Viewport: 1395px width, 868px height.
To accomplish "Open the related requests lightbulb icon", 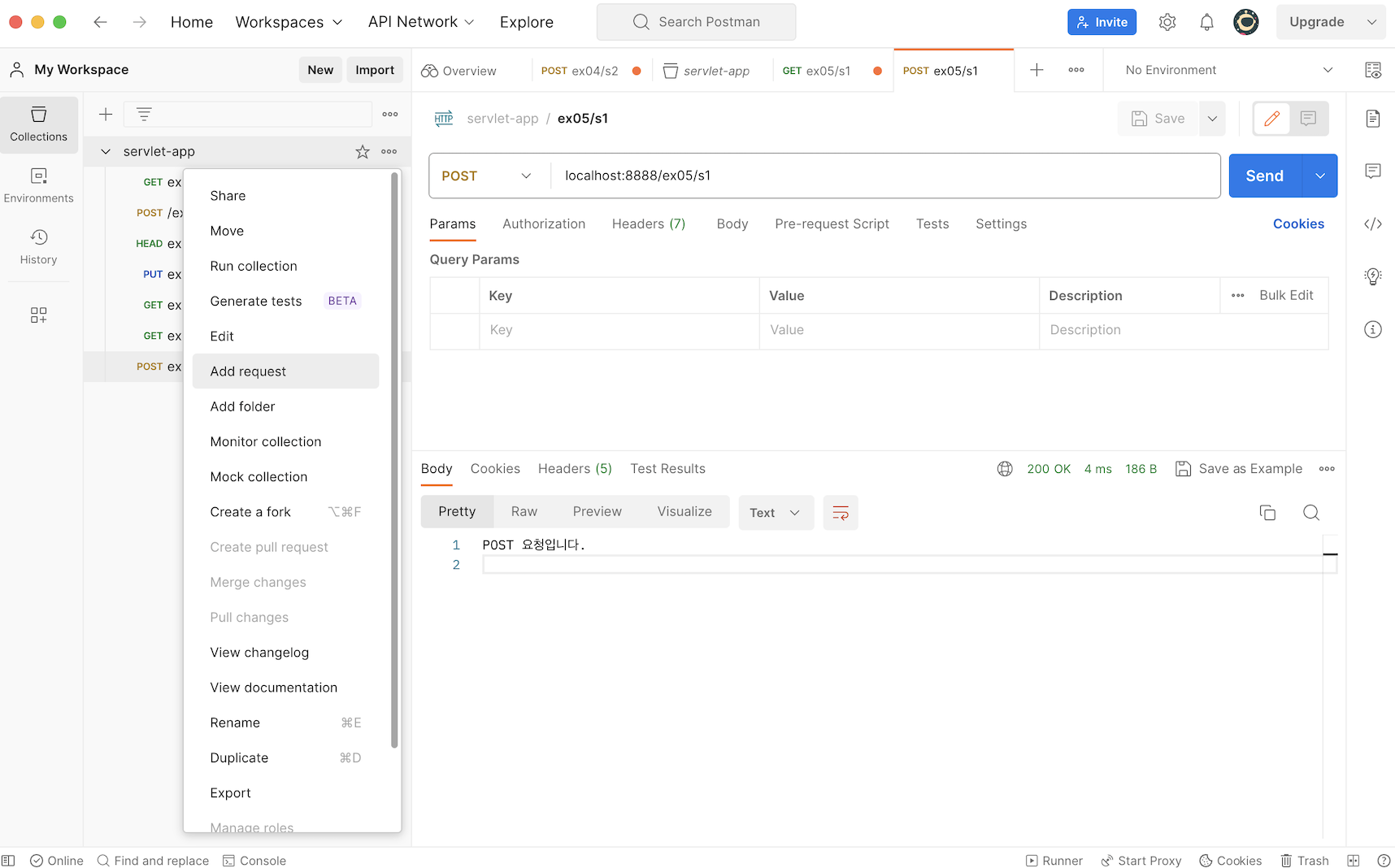I will 1373,276.
